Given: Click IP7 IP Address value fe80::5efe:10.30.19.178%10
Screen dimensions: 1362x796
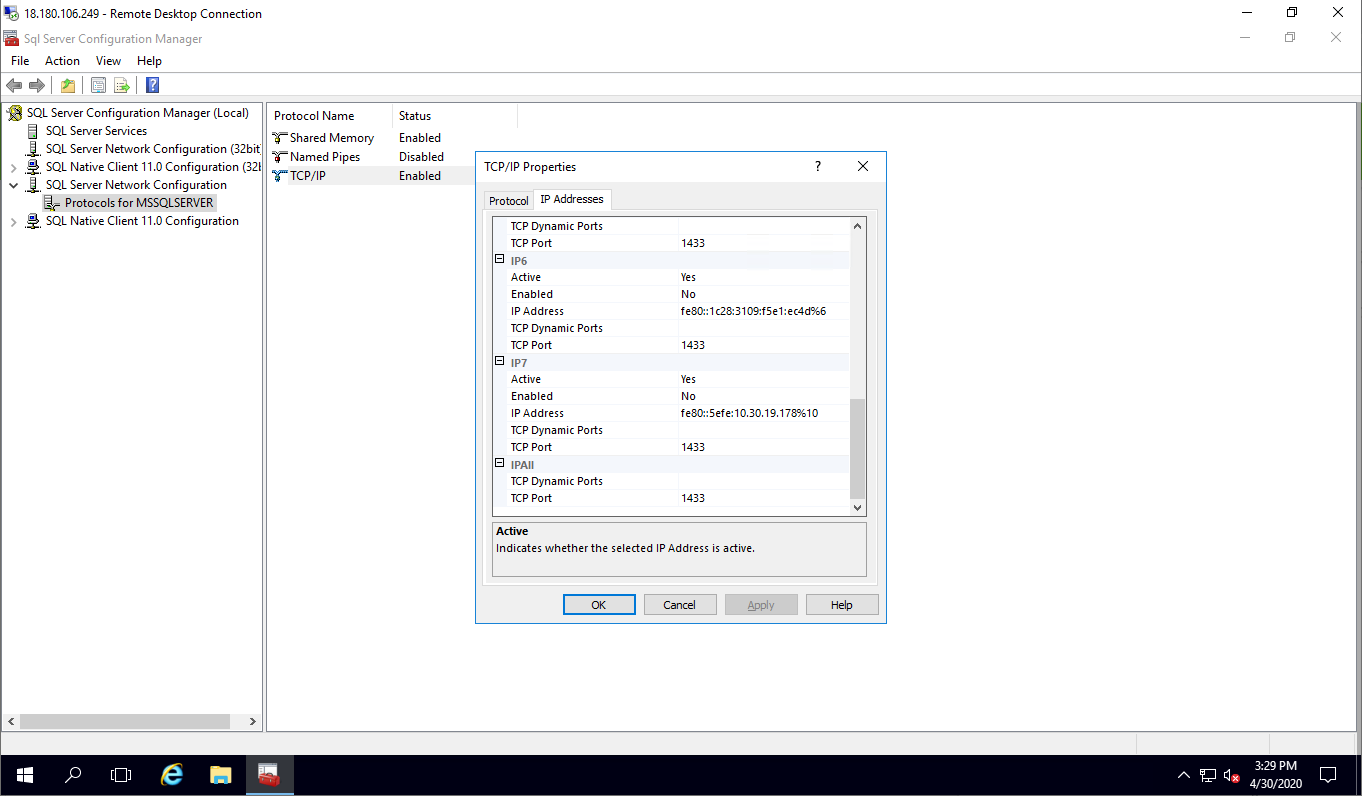Looking at the screenshot, I should (x=749, y=413).
